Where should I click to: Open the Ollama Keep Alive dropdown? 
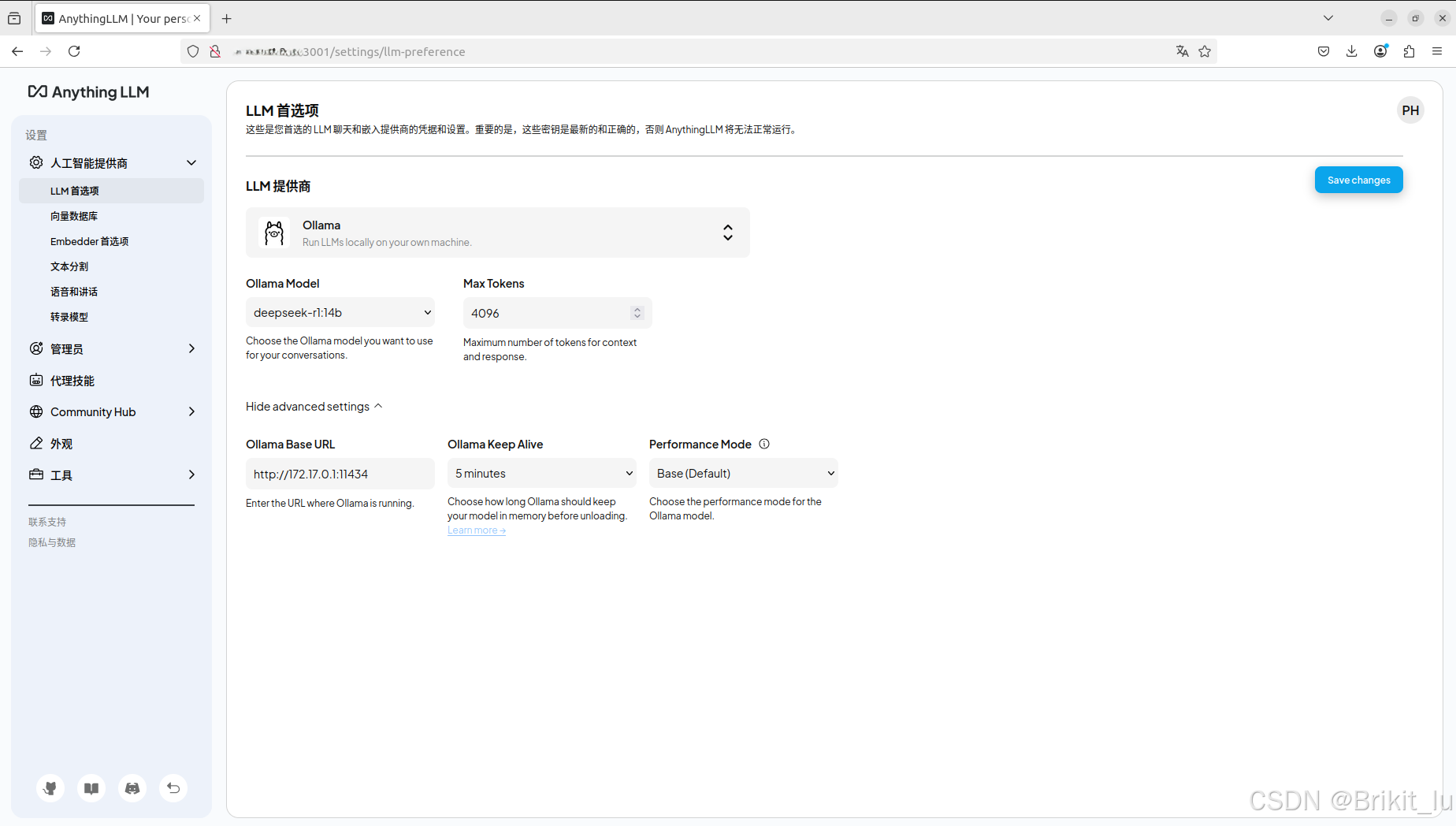pyautogui.click(x=542, y=473)
